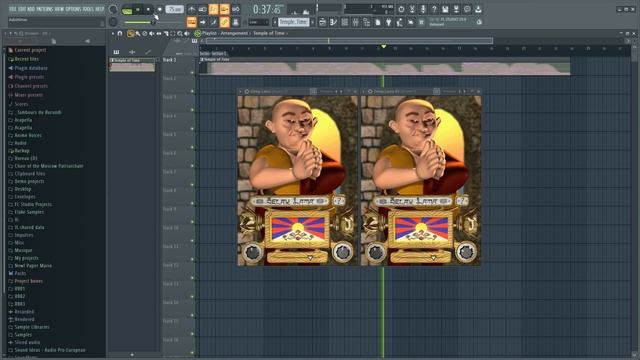Click the Stop transport button
This screenshot has height=360, width=640.
(x=148, y=9)
